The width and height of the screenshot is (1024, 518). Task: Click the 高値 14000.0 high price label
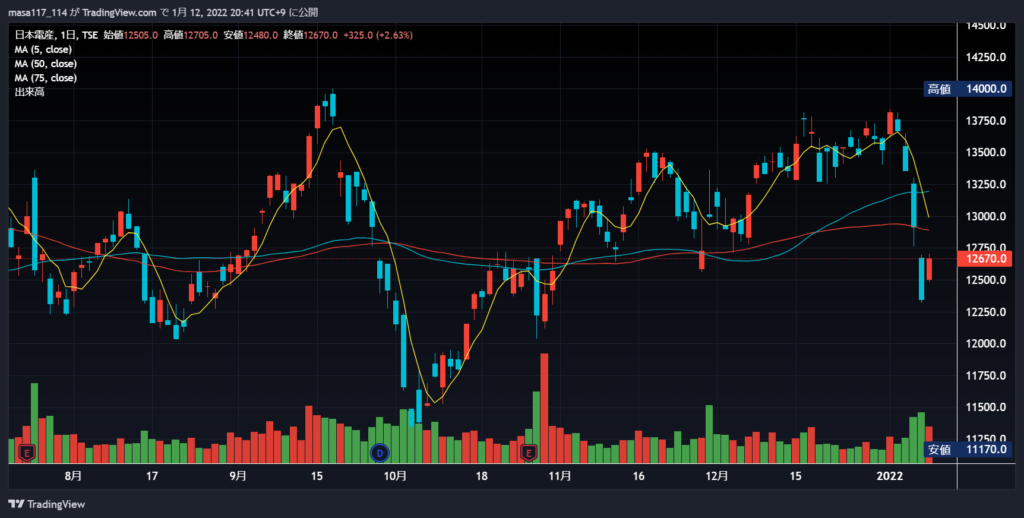click(968, 89)
